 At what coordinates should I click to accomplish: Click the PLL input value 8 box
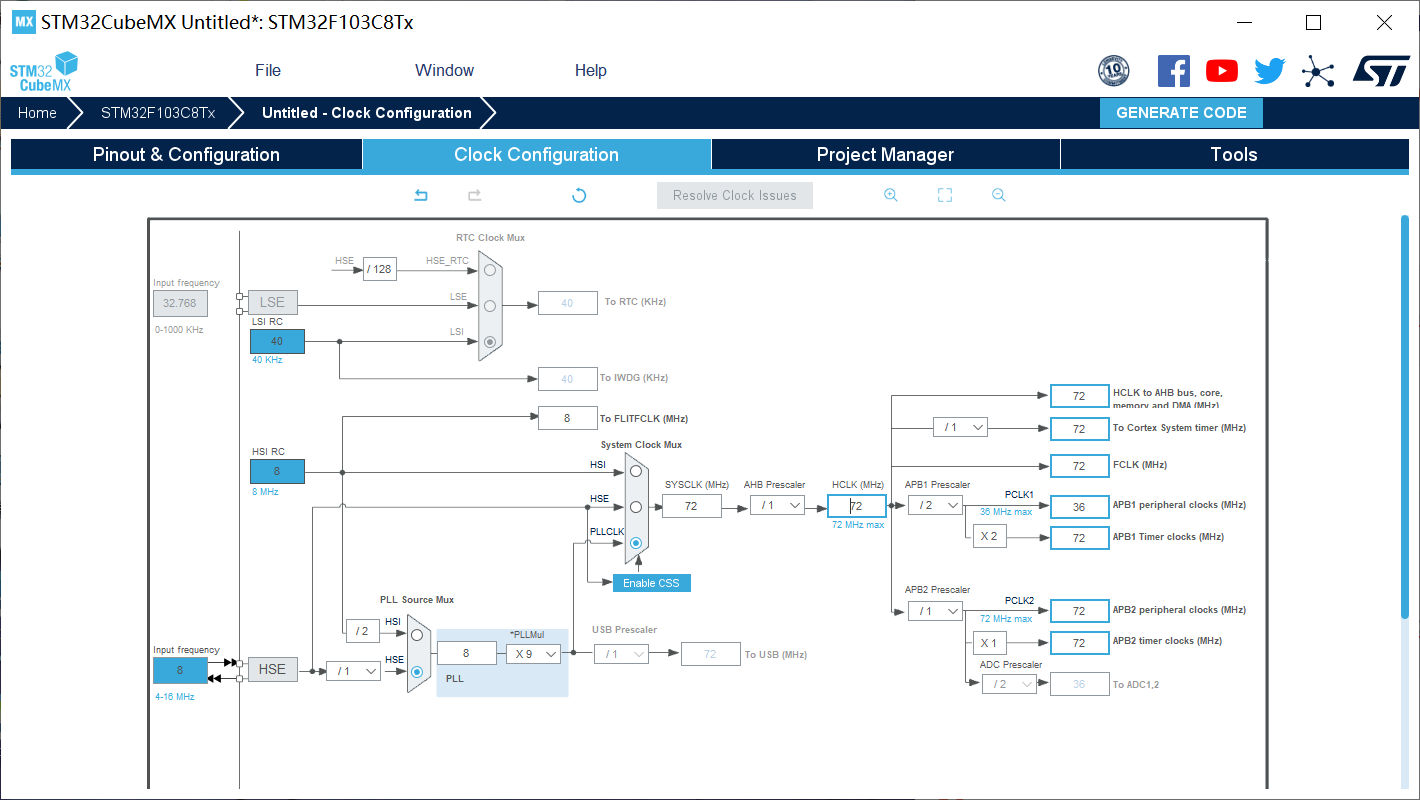click(x=466, y=653)
